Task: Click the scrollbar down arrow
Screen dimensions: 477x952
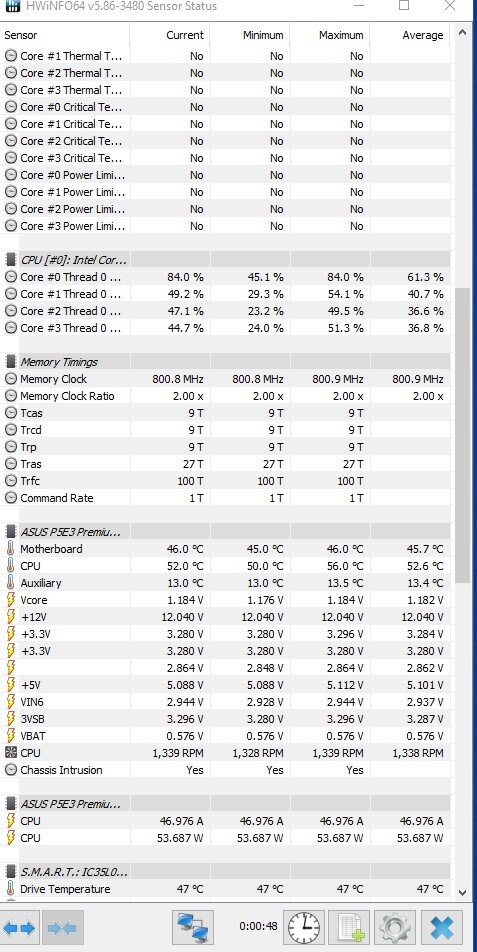Action: point(462,892)
